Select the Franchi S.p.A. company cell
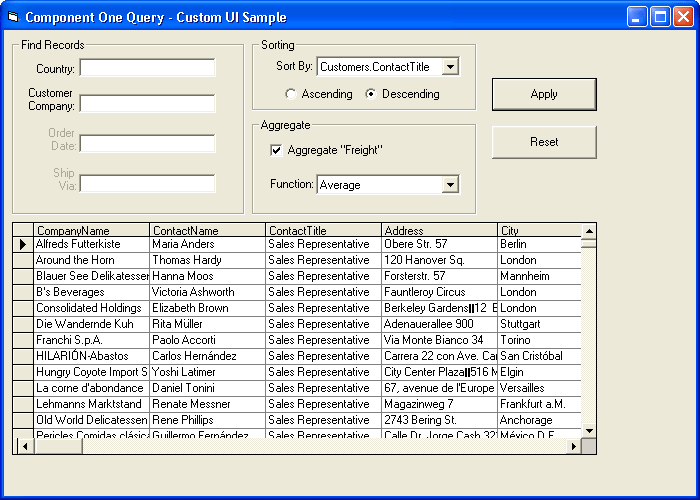 91,340
